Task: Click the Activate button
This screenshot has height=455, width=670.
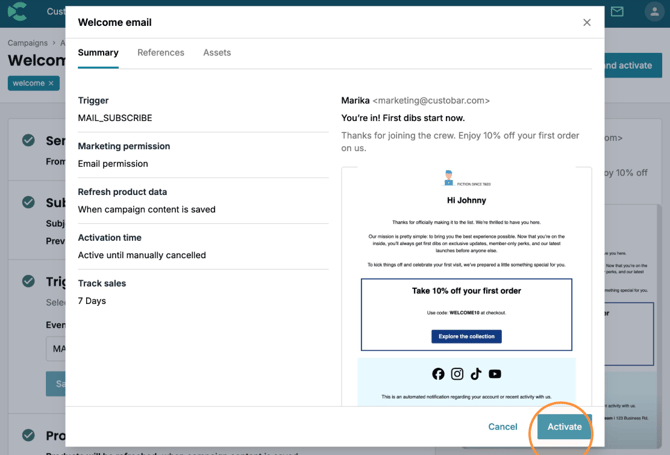Action: click(564, 426)
